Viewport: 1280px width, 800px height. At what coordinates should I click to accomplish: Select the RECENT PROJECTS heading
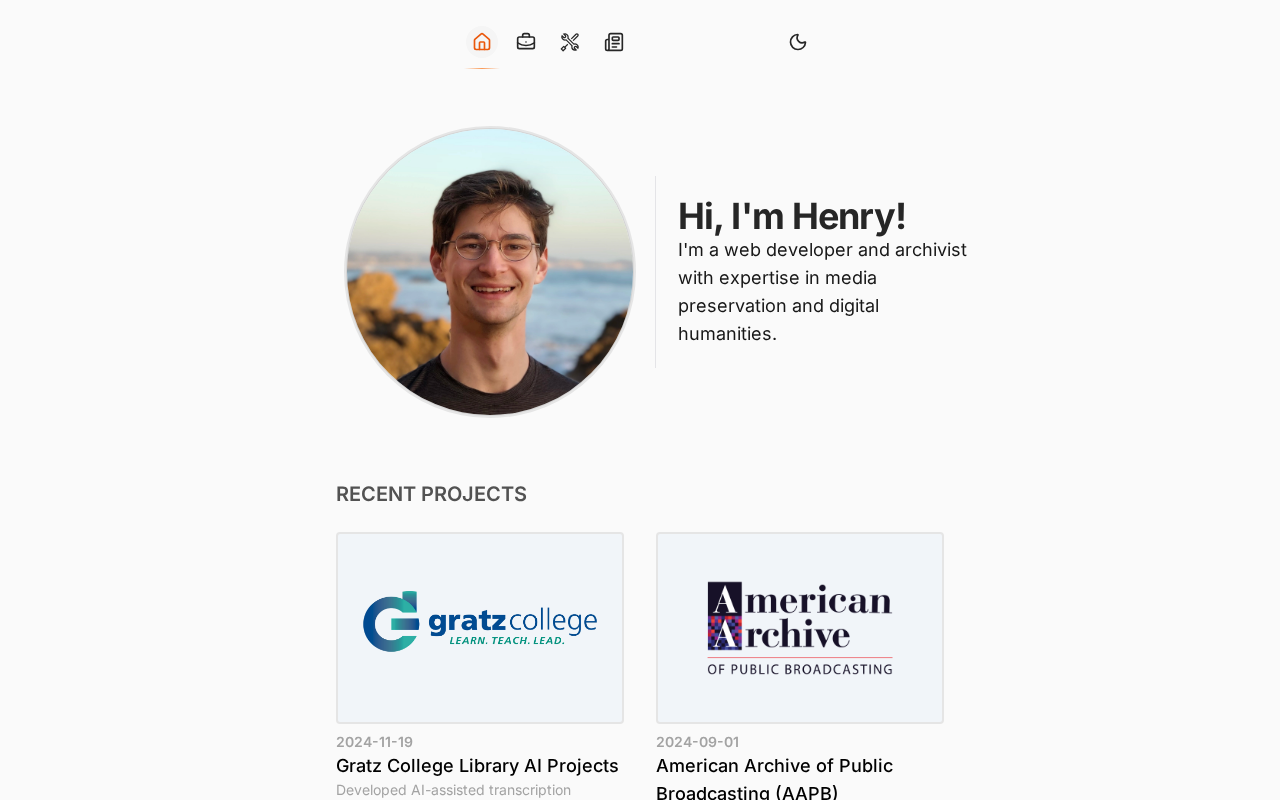pyautogui.click(x=431, y=494)
